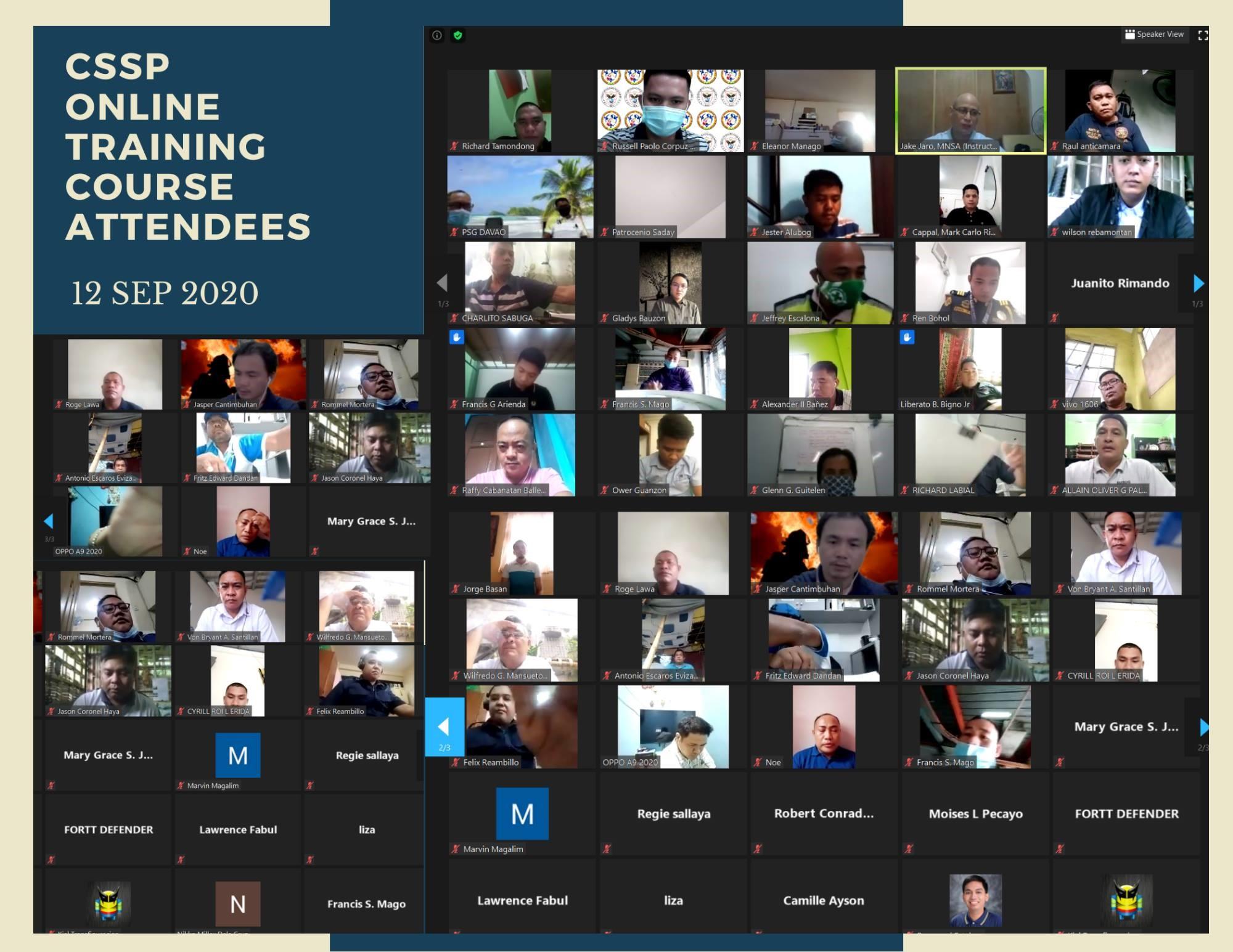The width and height of the screenshot is (1233, 952).
Task: Switch to Speaker View
Action: point(1154,35)
